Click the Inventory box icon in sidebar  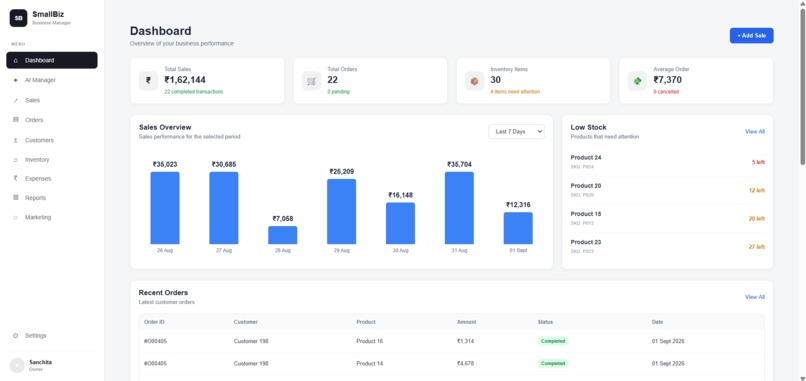[x=15, y=160]
